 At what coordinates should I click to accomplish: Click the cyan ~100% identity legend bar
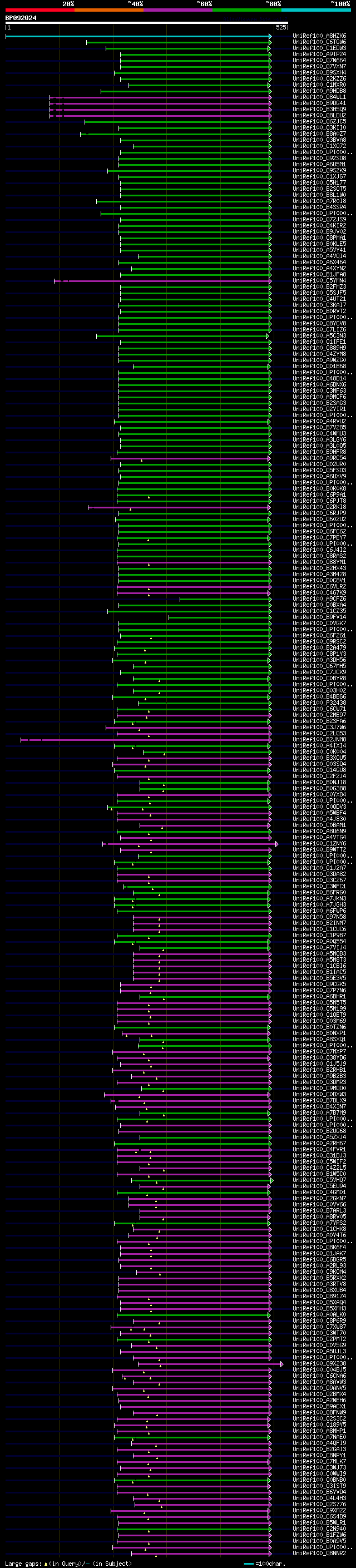tap(316, 10)
